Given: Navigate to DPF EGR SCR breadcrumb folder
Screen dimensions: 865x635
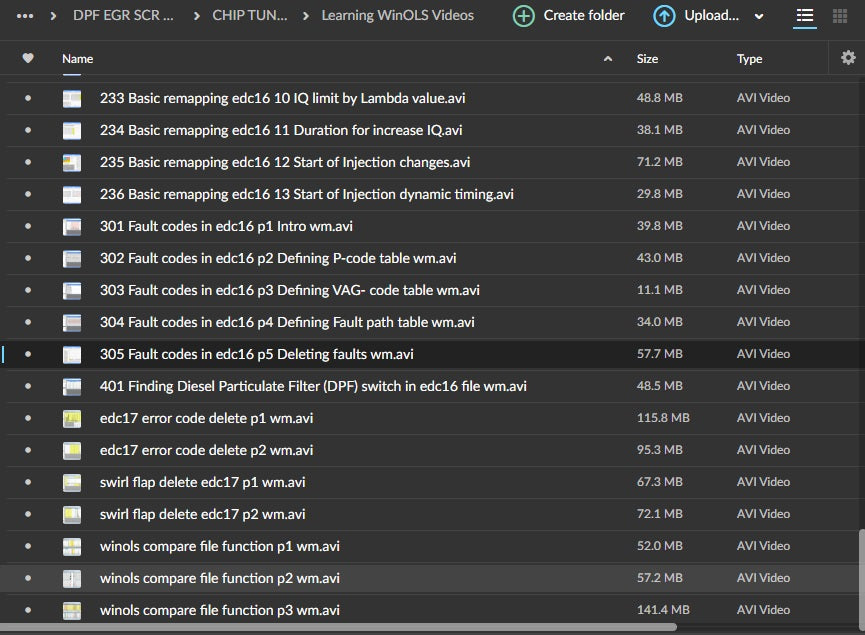Looking at the screenshot, I should coord(123,16).
